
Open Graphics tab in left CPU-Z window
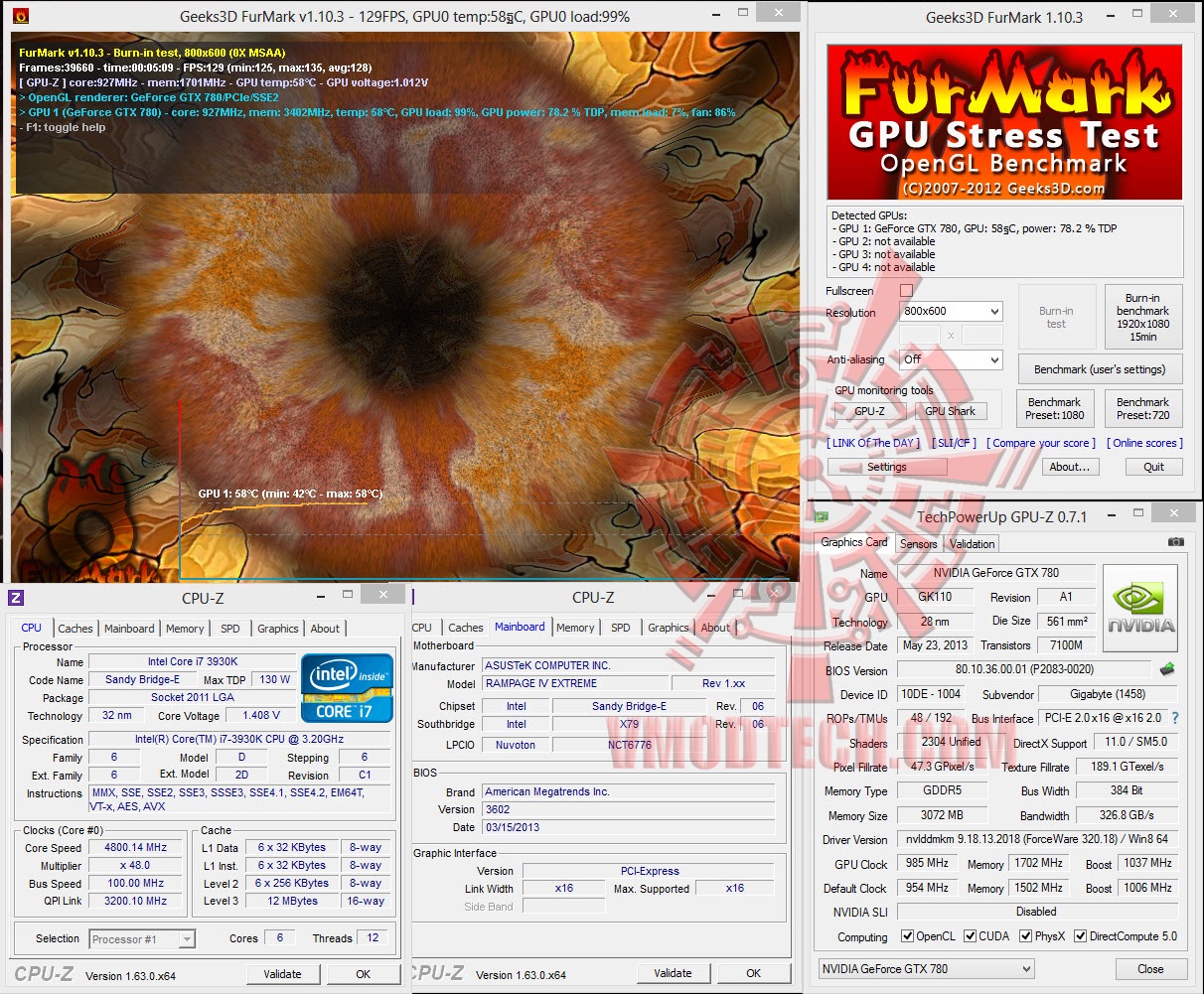coord(278,629)
